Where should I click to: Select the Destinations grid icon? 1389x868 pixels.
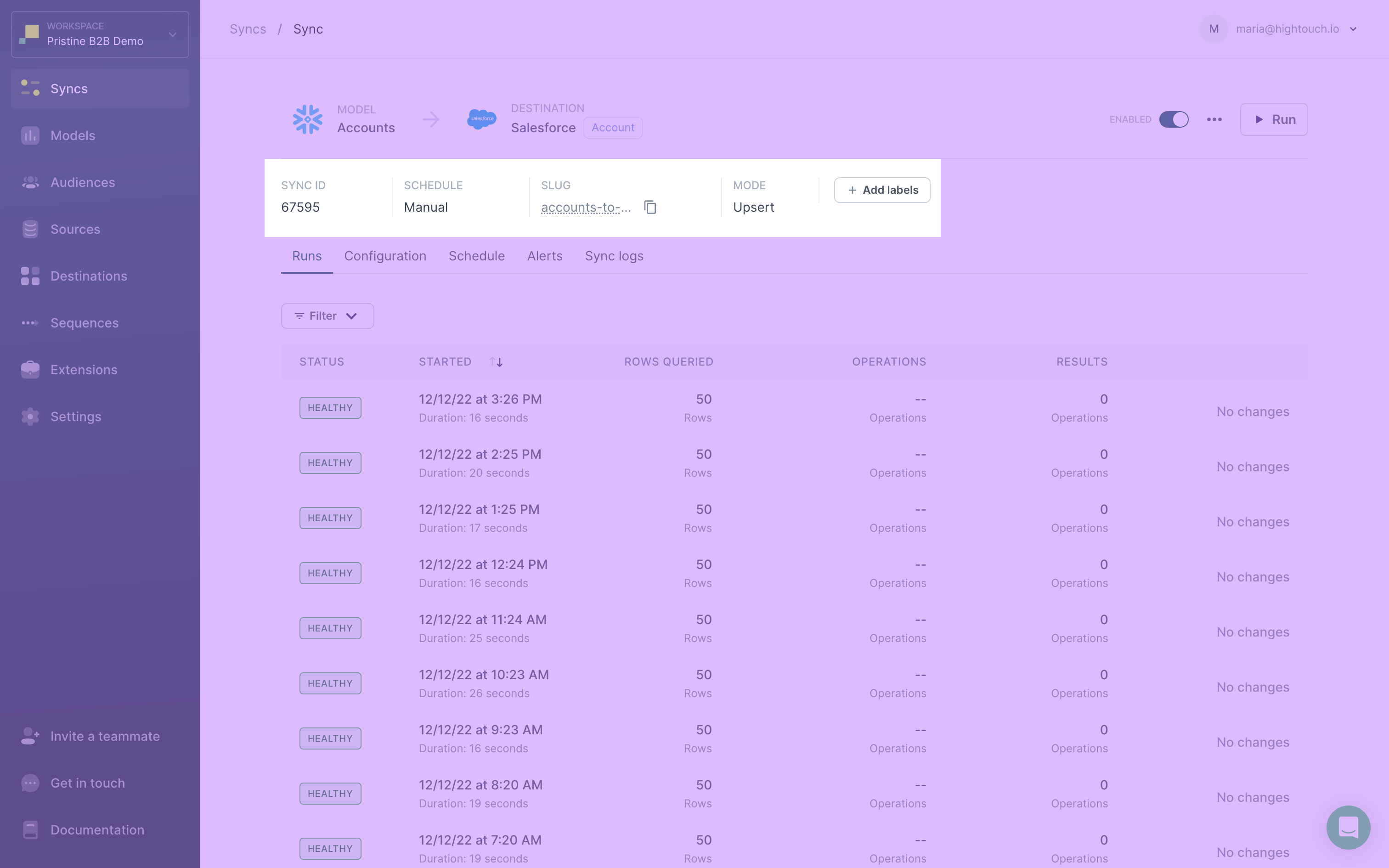coord(30,276)
